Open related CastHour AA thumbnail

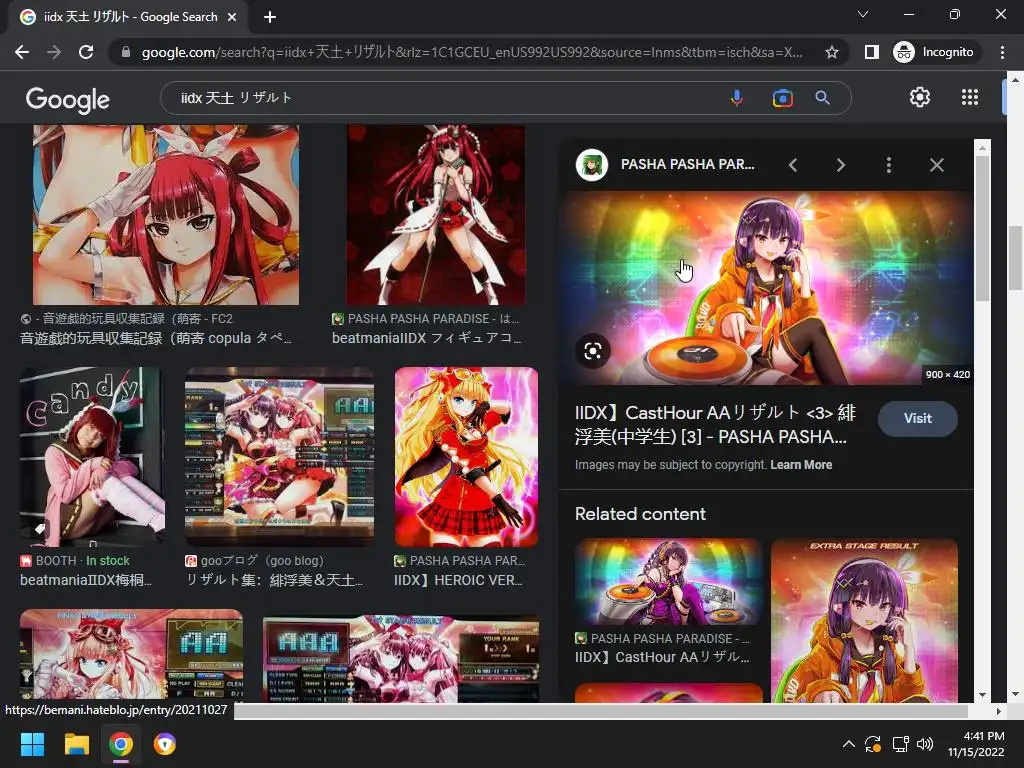[x=668, y=583]
